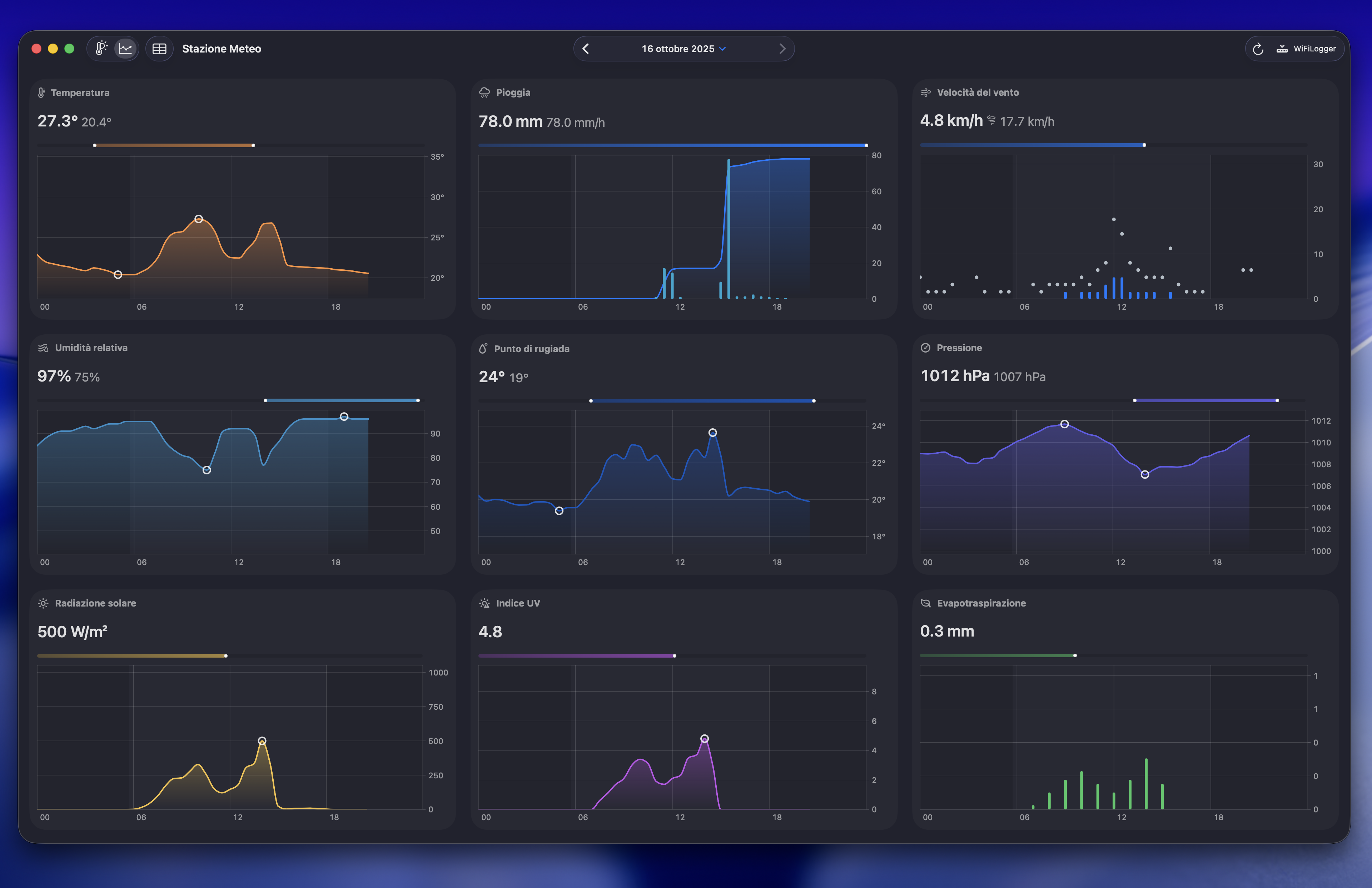
Task: Click the pressure minimum marker on chart
Action: (x=1145, y=474)
